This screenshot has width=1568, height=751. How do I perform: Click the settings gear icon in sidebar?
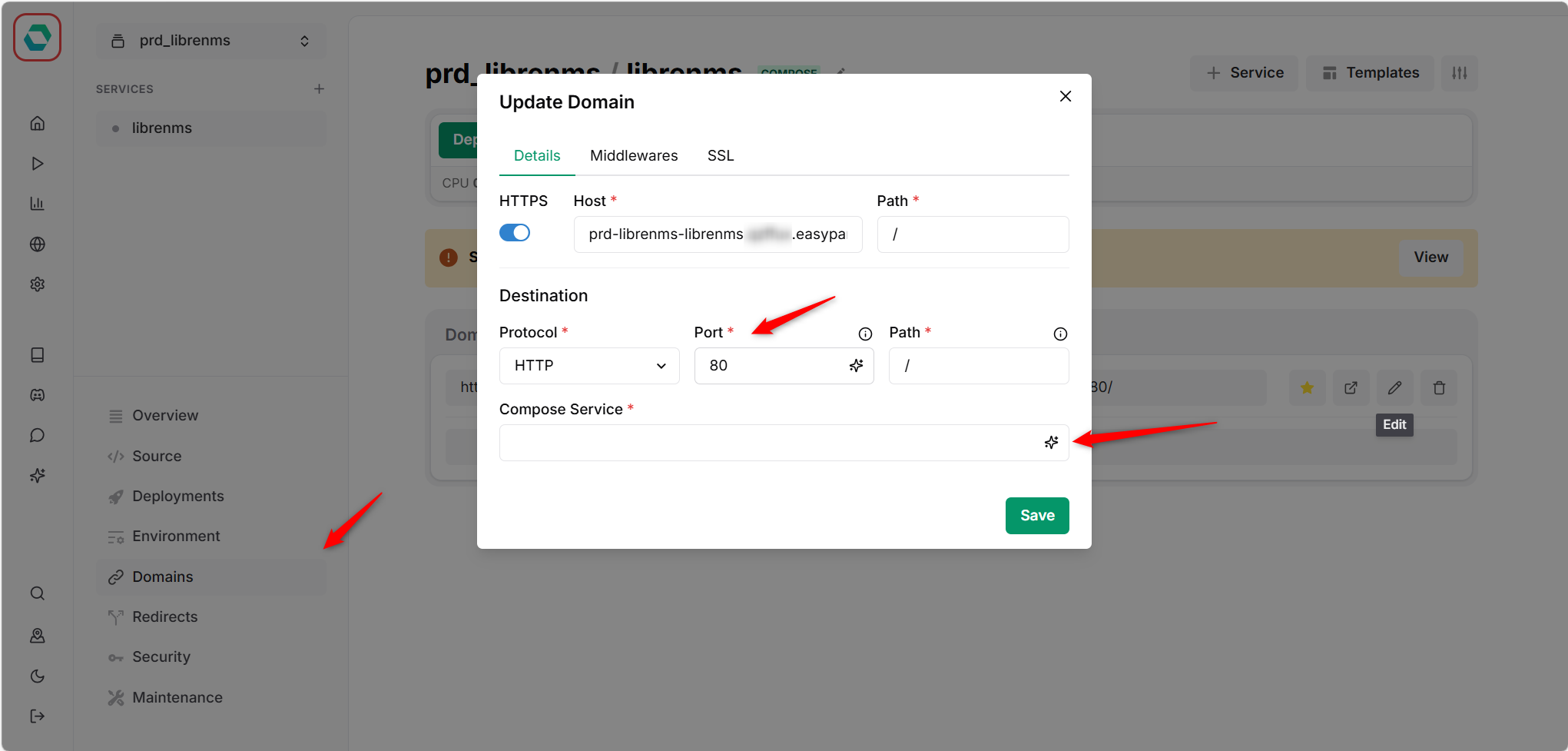point(37,284)
